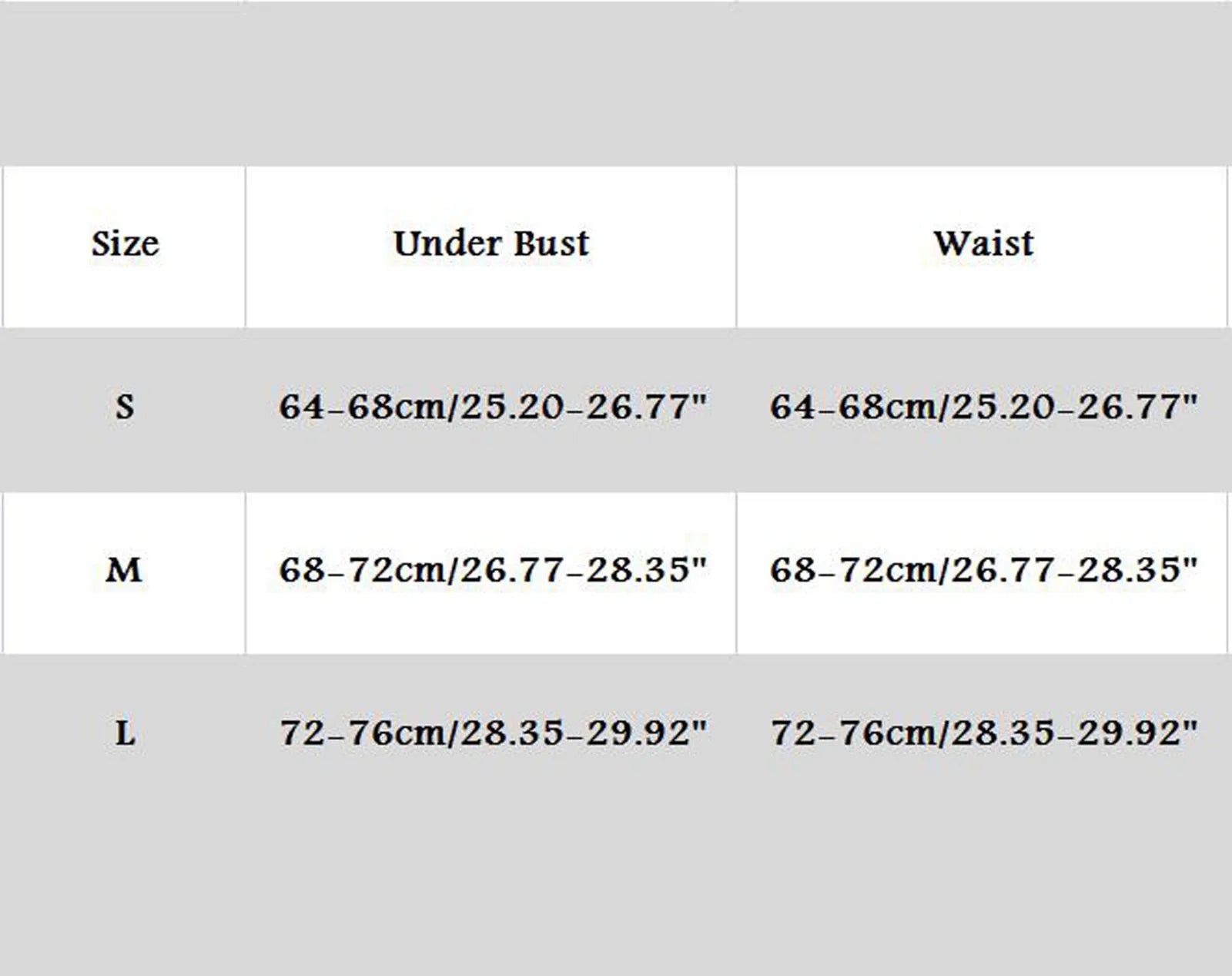Viewport: 1232px width, 976px height.
Task: Click Under Bust value 72-76cm for L
Action: click(363, 733)
